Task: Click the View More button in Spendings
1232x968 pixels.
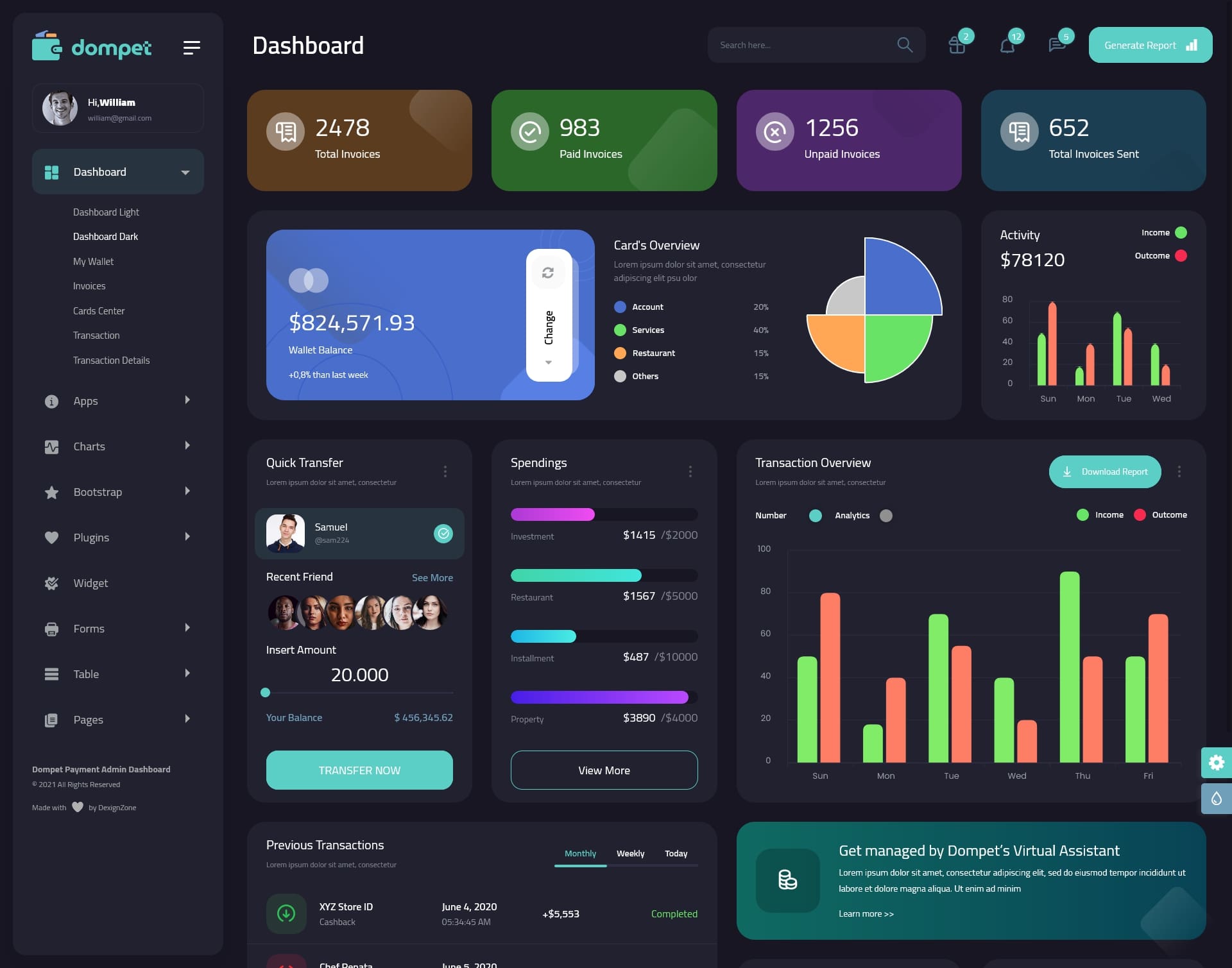Action: (x=604, y=770)
